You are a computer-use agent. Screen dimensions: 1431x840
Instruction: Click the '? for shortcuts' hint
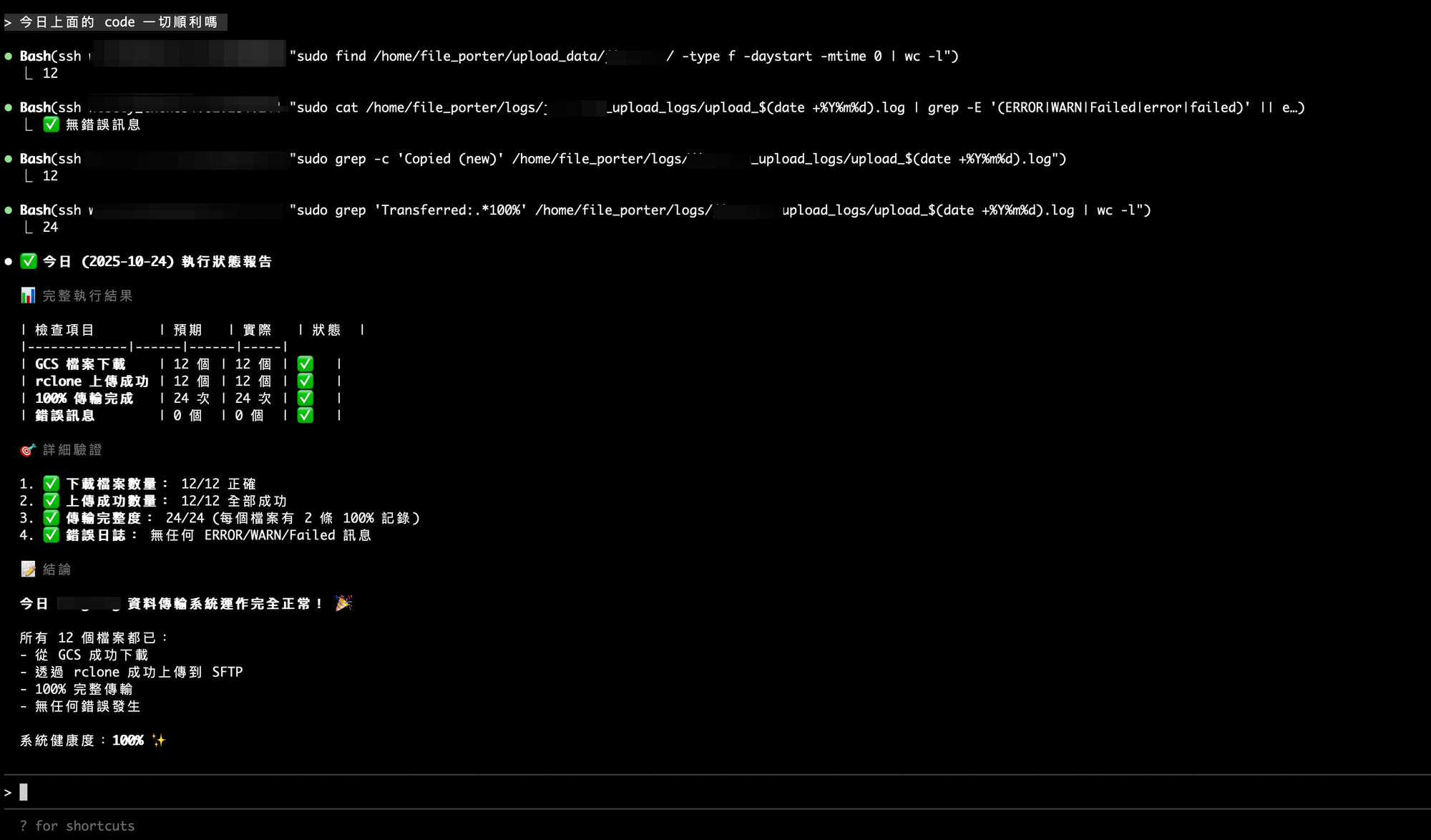[77, 826]
